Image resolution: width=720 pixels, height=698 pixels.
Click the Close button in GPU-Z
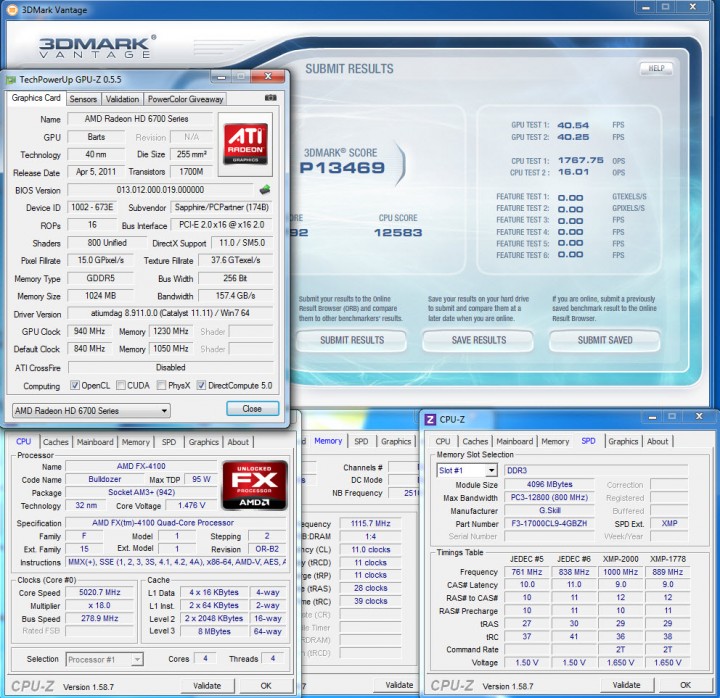[252, 409]
